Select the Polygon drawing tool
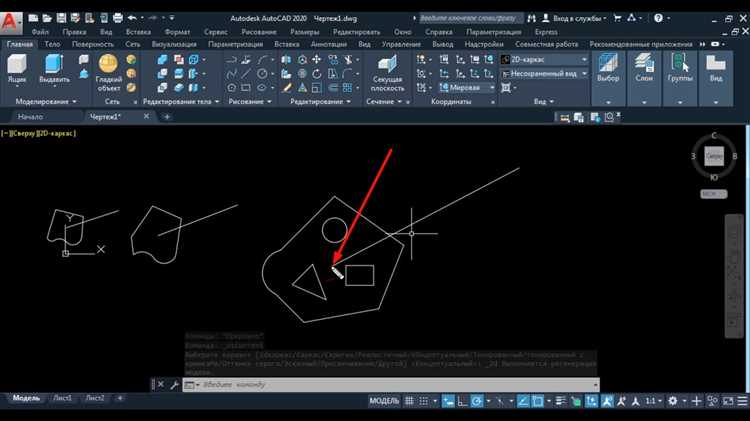 pos(232,88)
